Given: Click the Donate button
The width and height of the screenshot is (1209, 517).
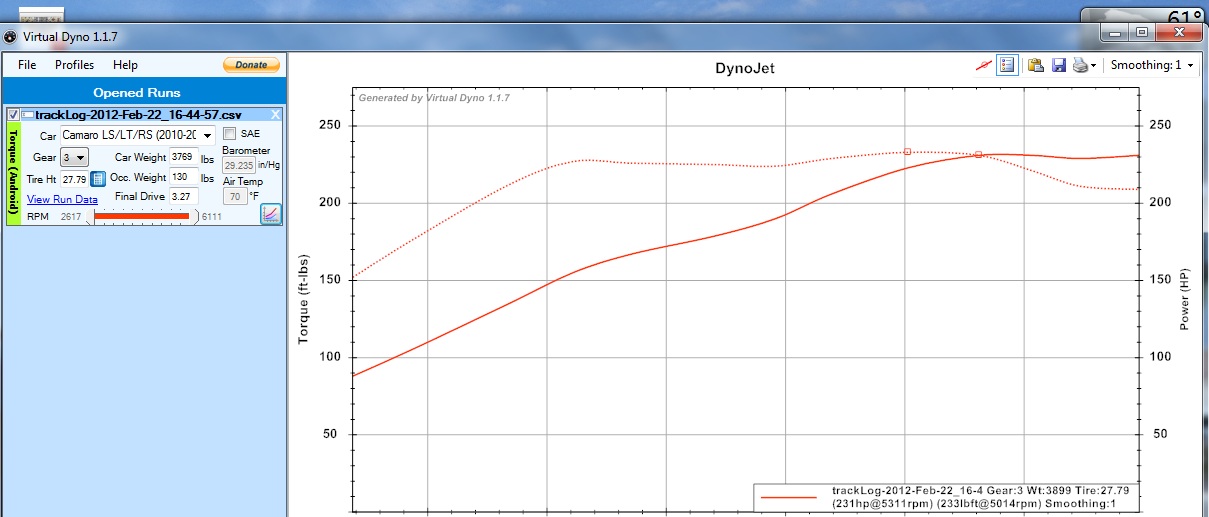Looking at the screenshot, I should click(251, 65).
